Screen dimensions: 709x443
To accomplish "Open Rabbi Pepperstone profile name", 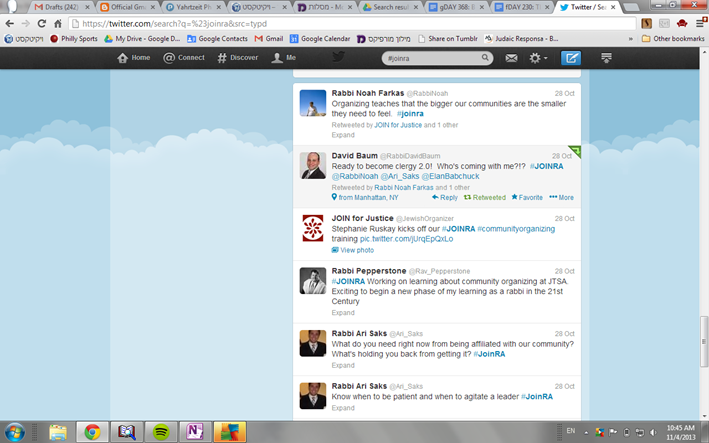I will 369,271.
